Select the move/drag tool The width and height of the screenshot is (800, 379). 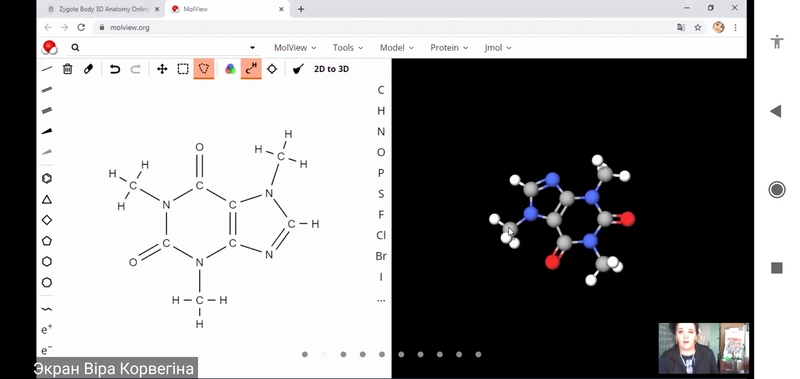[x=162, y=69]
